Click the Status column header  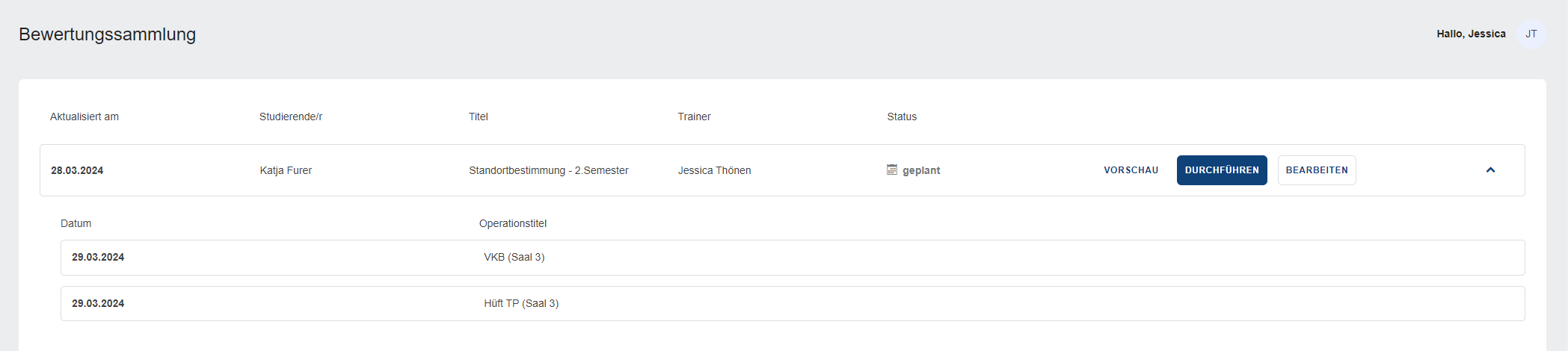pyautogui.click(x=902, y=117)
